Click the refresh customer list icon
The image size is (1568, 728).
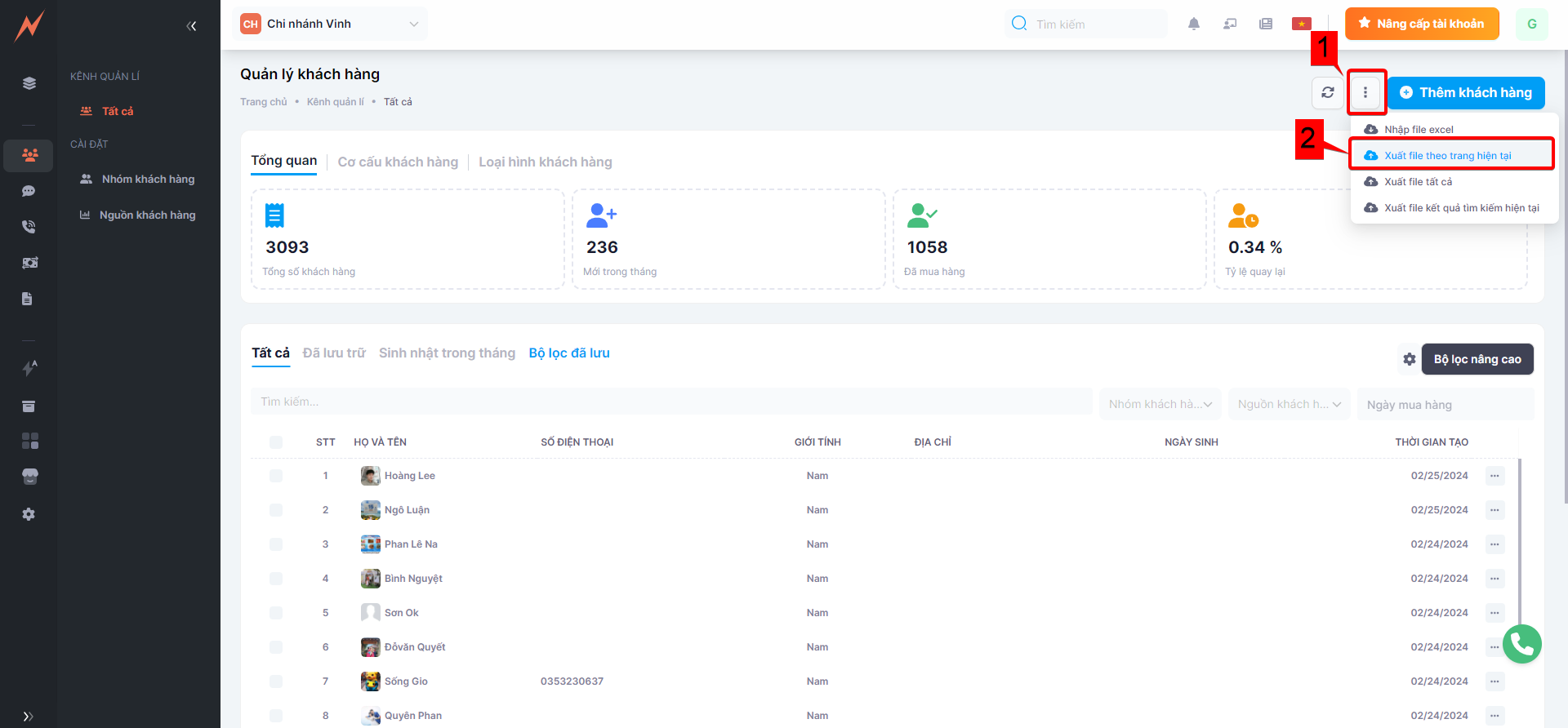pyautogui.click(x=1327, y=92)
